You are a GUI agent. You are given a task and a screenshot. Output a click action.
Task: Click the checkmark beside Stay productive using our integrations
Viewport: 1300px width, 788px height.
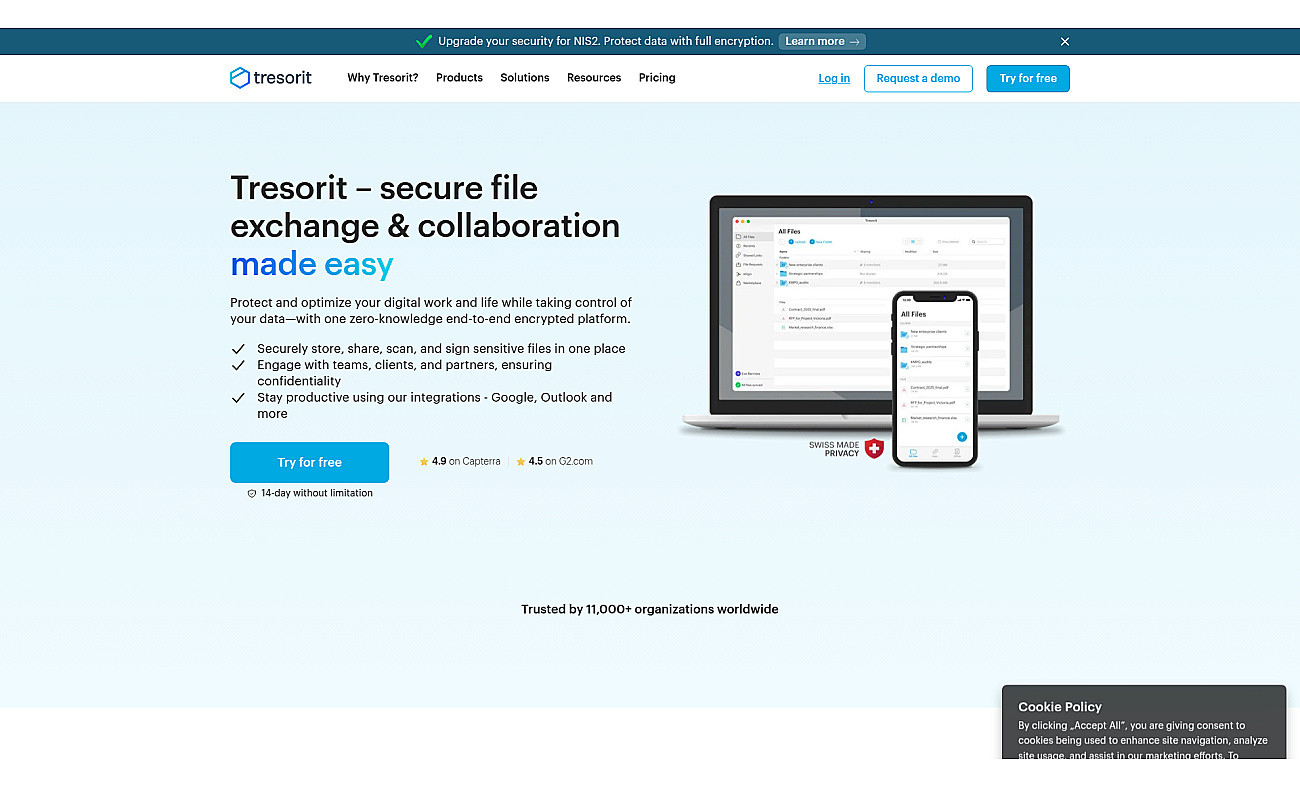238,397
